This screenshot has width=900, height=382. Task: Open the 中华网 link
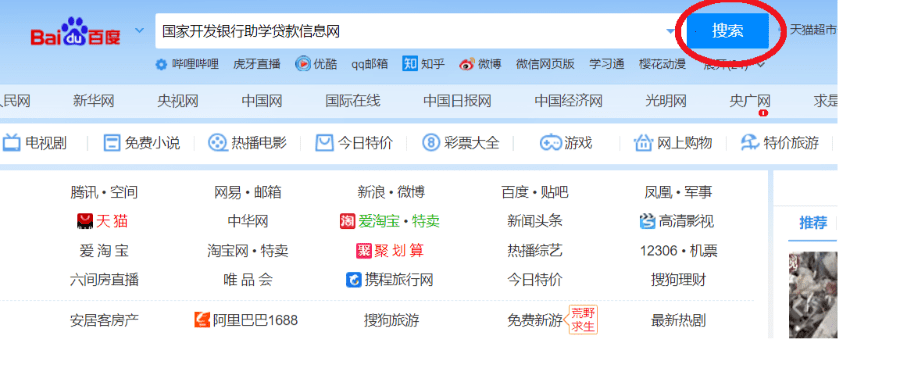247,221
